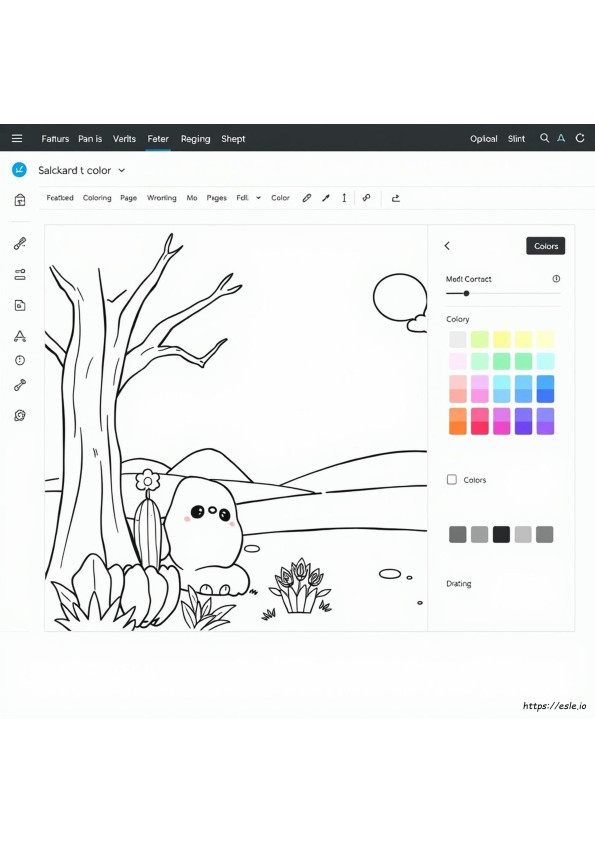Click the blue circular logo icon
The image size is (595, 842).
[19, 170]
